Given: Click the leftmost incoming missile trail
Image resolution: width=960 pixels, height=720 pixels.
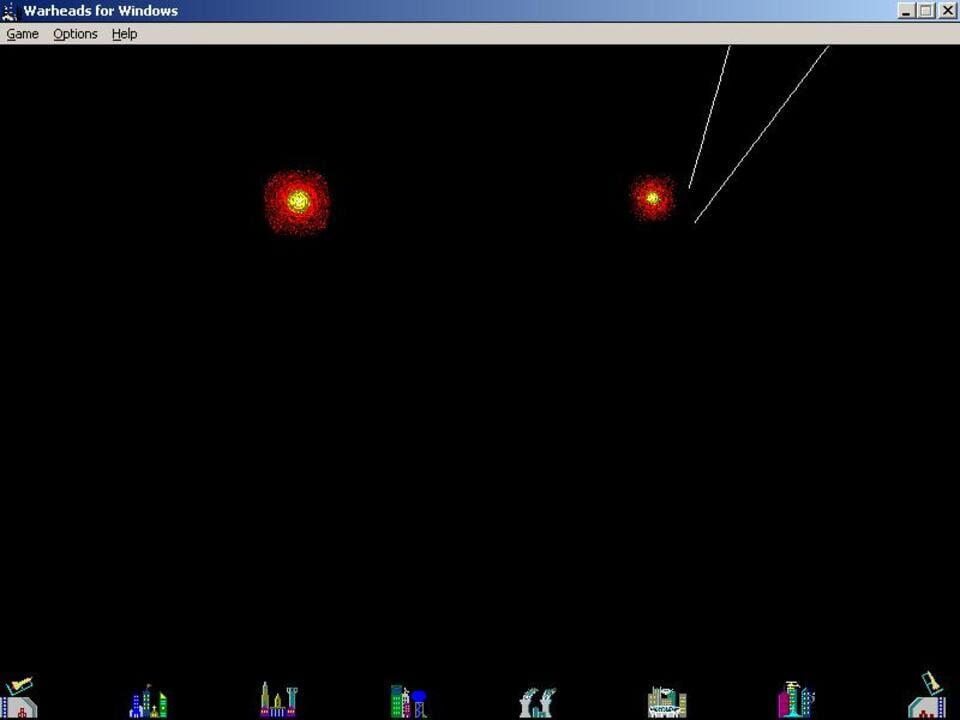Looking at the screenshot, I should click(710, 115).
